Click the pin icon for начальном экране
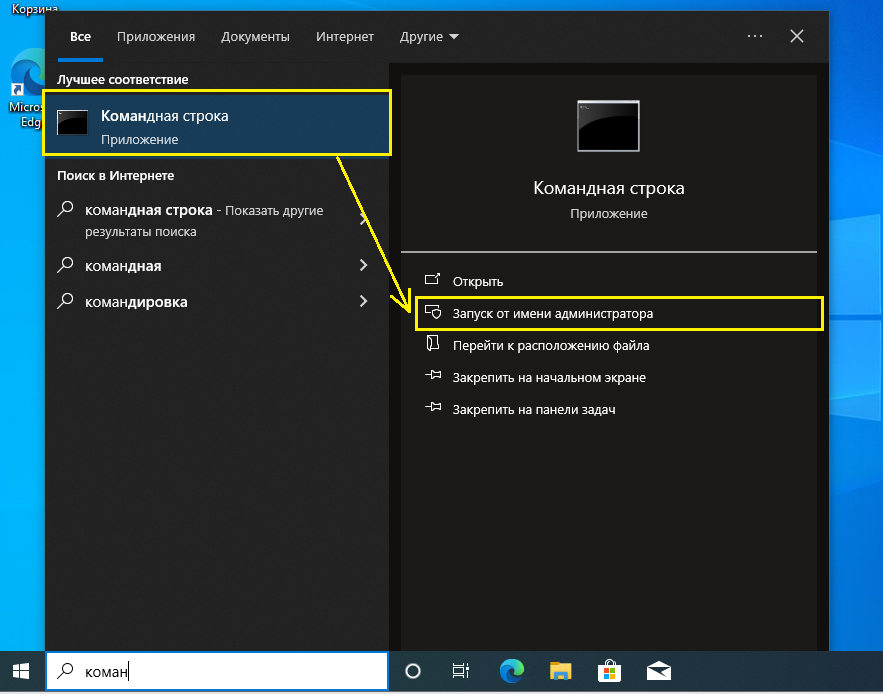This screenshot has height=694, width=883. click(432, 375)
